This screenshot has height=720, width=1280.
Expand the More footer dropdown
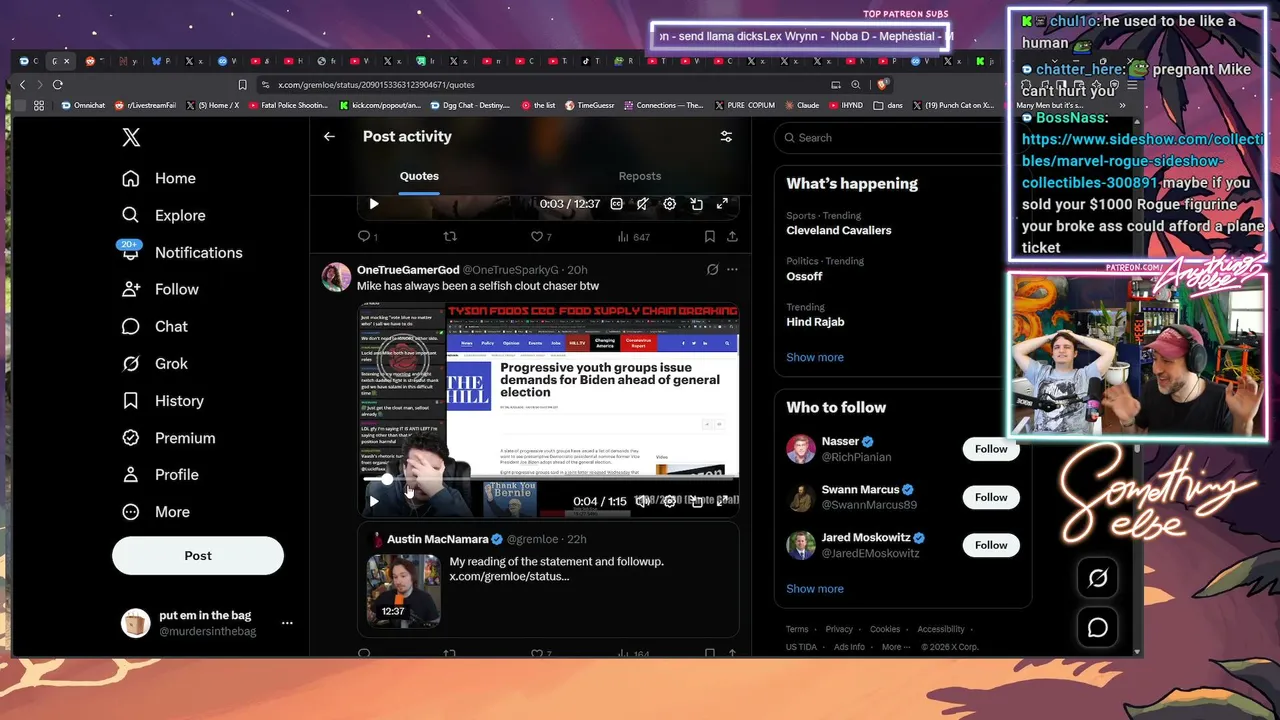(x=895, y=647)
